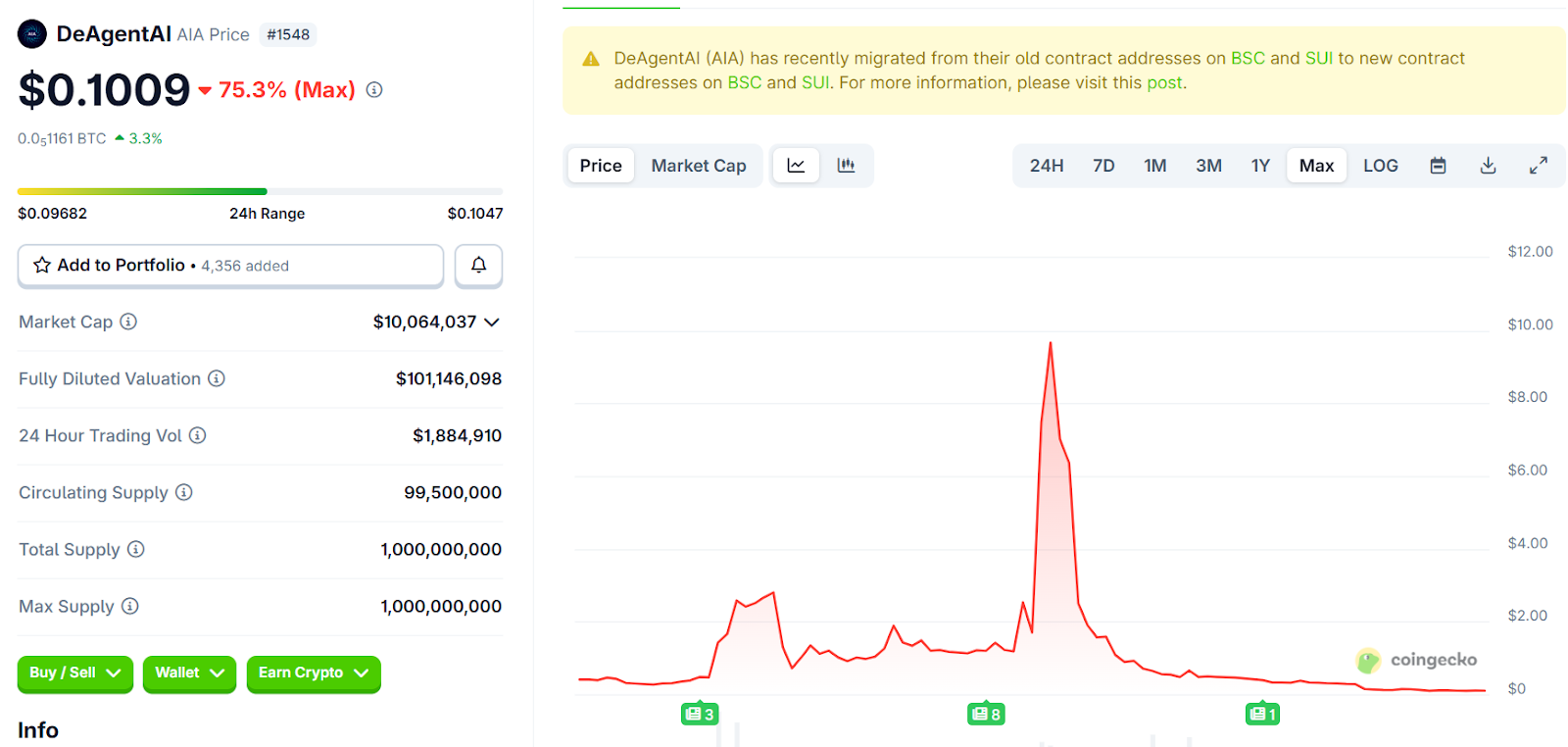Click the news marker labeled 8
This screenshot has height=747, width=1568.
point(986,714)
